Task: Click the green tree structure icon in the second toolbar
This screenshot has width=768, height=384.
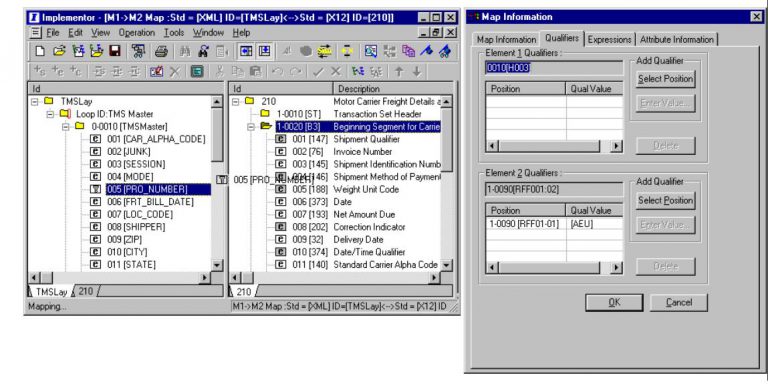Action: coord(359,72)
